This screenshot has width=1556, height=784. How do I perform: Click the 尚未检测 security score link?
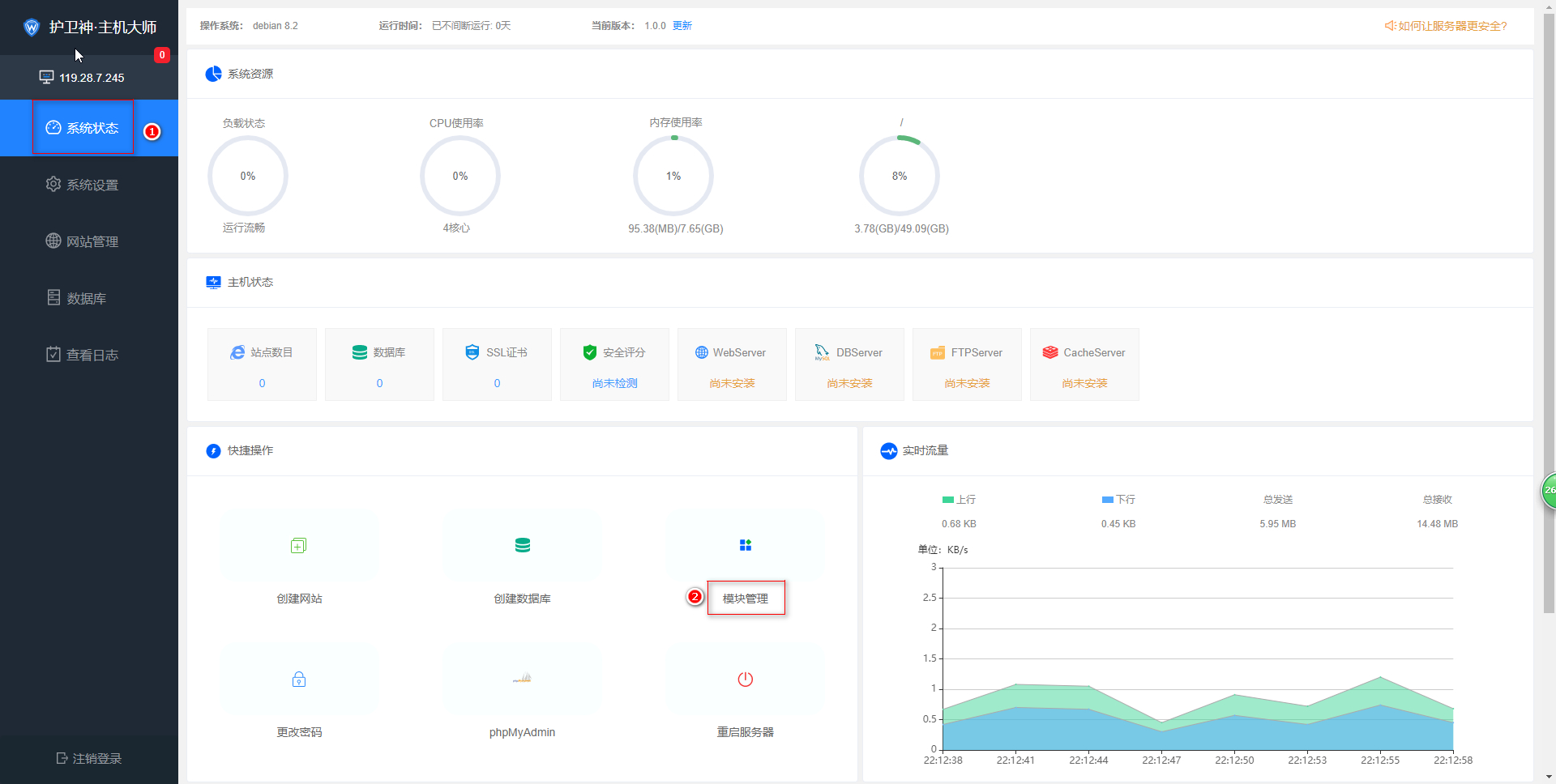click(x=615, y=383)
